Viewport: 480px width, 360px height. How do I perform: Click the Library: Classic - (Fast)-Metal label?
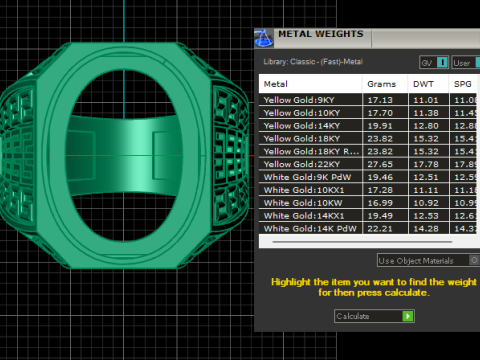(313, 62)
